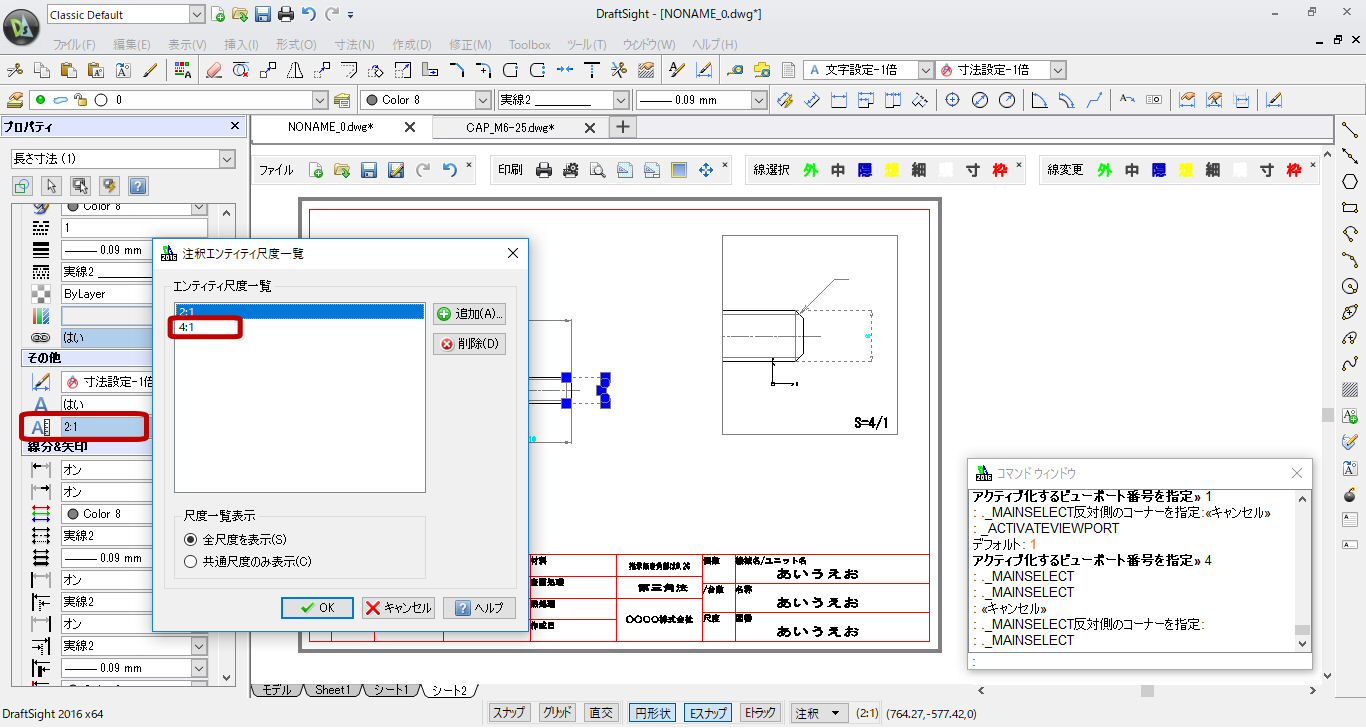Click the キャンセル button in the dialog
Screen dimensions: 1366x728
click(398, 608)
